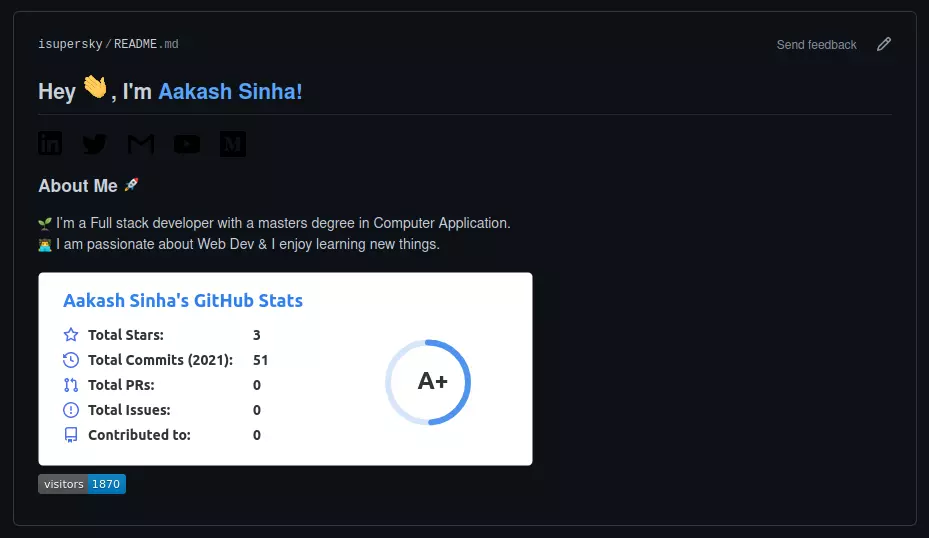Follow the Aakash Sinha! name link
The width and height of the screenshot is (929, 538).
pos(230,91)
